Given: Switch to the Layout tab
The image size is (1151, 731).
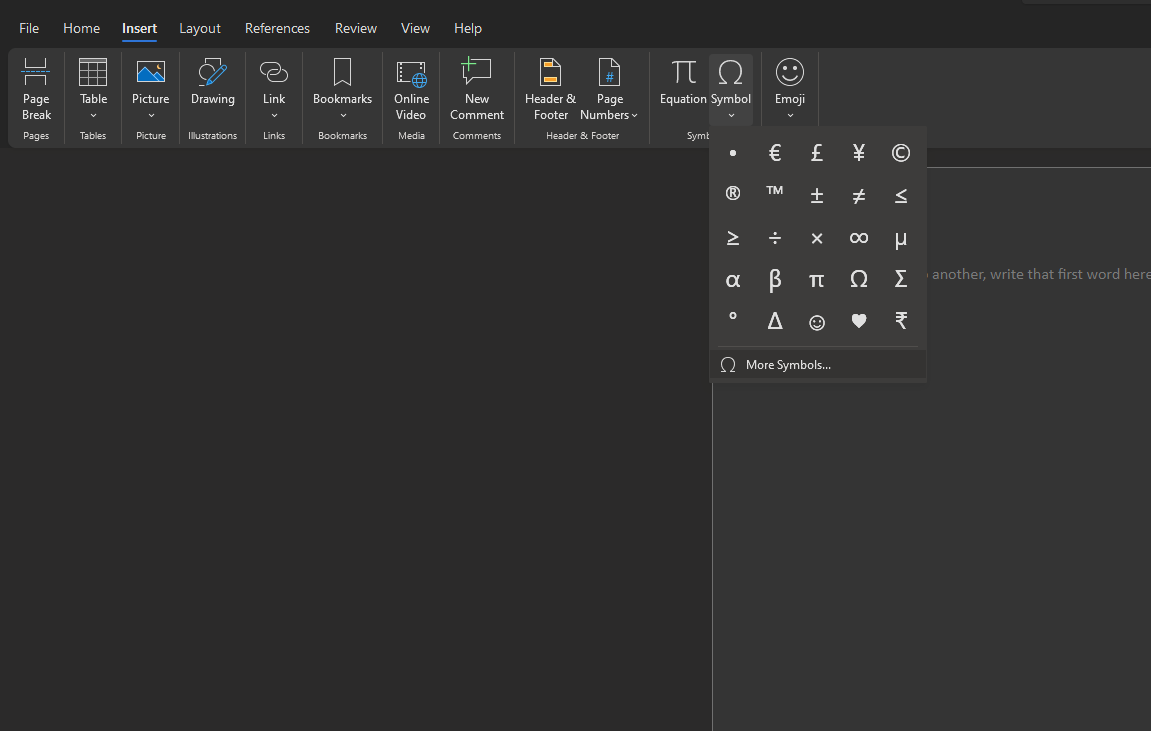Looking at the screenshot, I should point(200,28).
